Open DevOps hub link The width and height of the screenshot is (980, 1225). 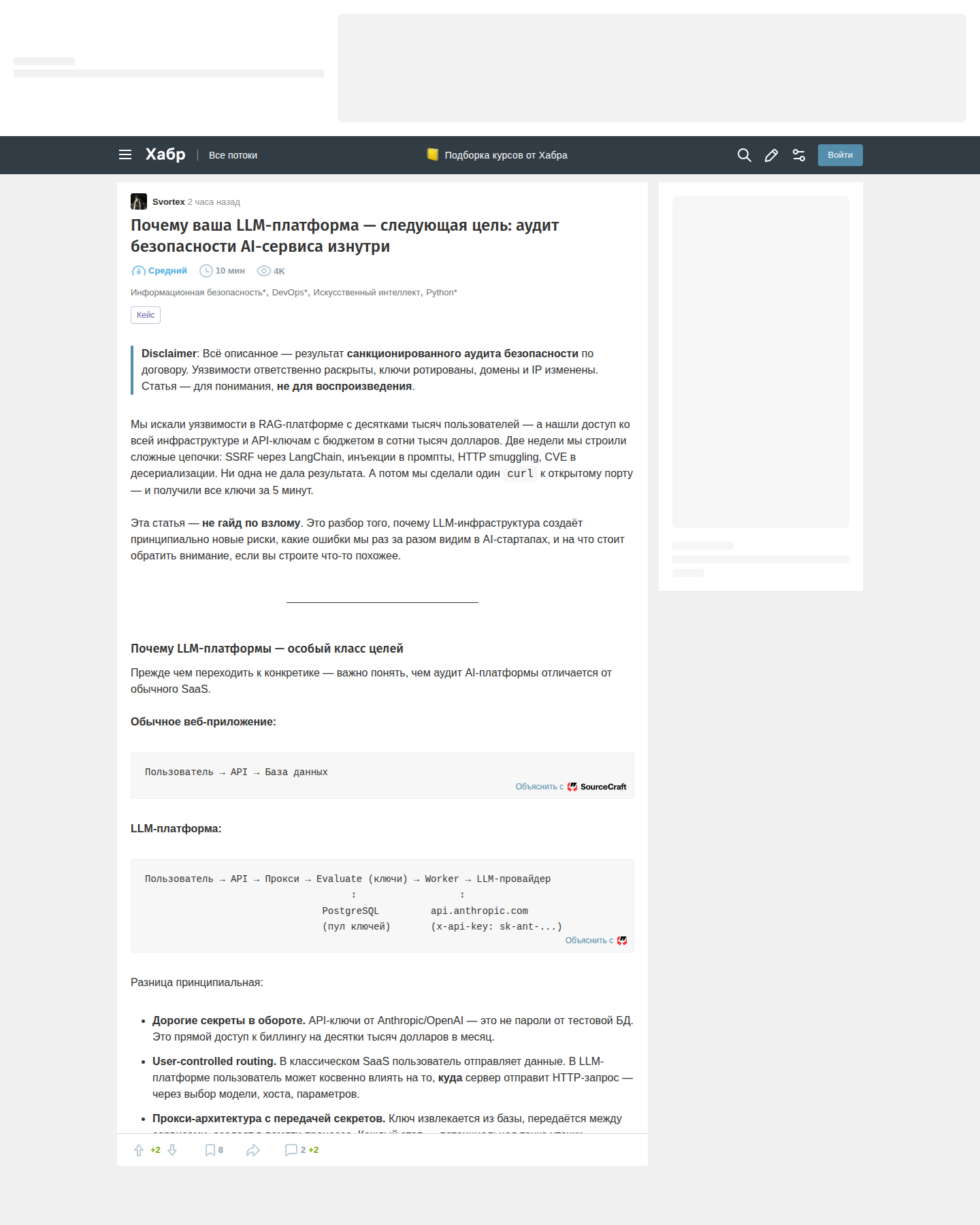(290, 293)
